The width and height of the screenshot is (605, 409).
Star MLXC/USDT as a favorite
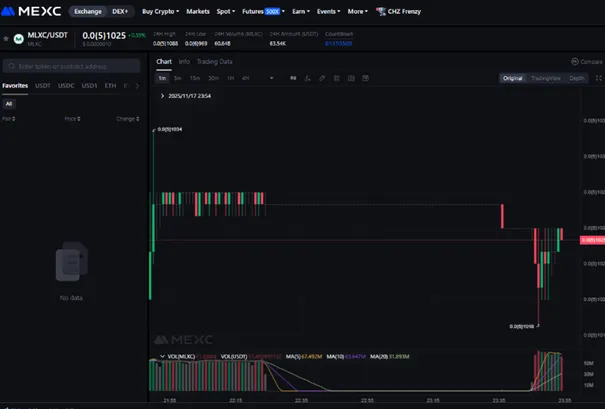[x=6, y=39]
